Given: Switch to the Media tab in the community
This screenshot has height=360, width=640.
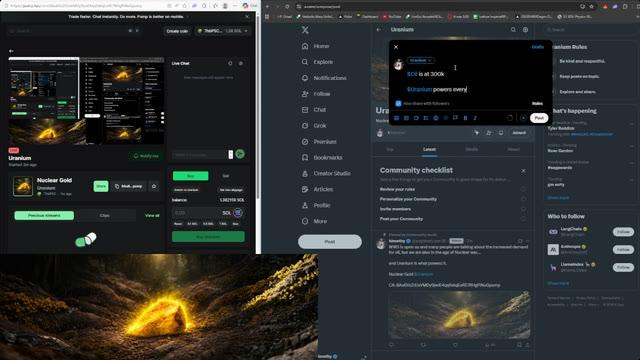Looking at the screenshot, I should (x=472, y=149).
